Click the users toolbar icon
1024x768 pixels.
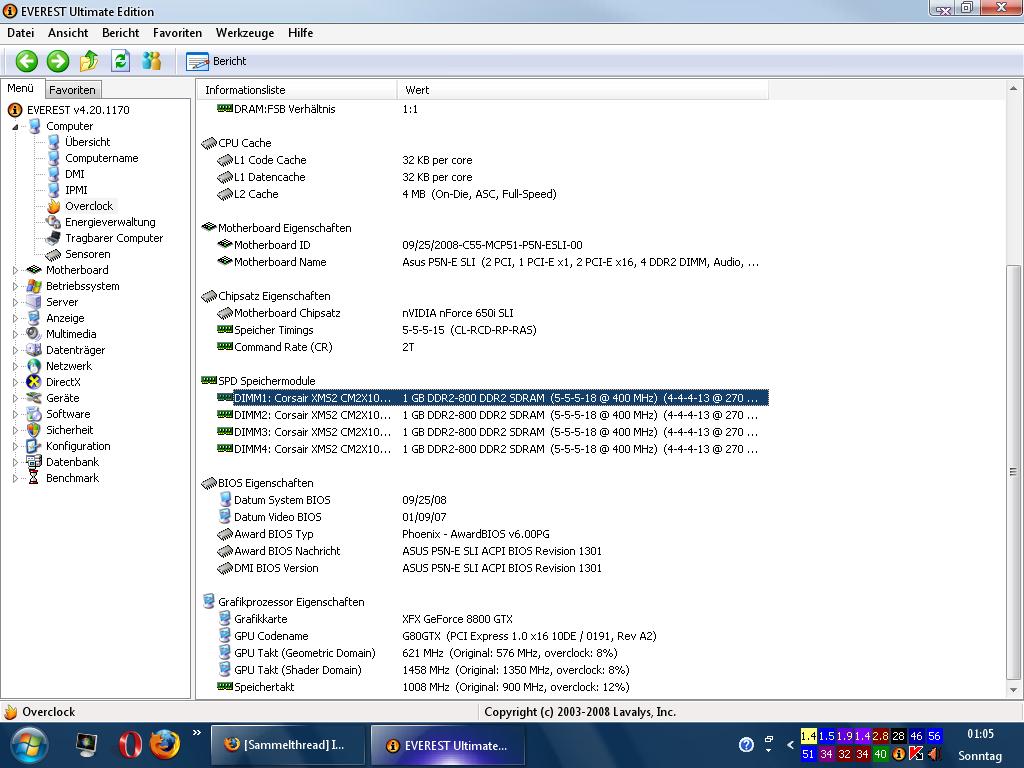coord(152,61)
